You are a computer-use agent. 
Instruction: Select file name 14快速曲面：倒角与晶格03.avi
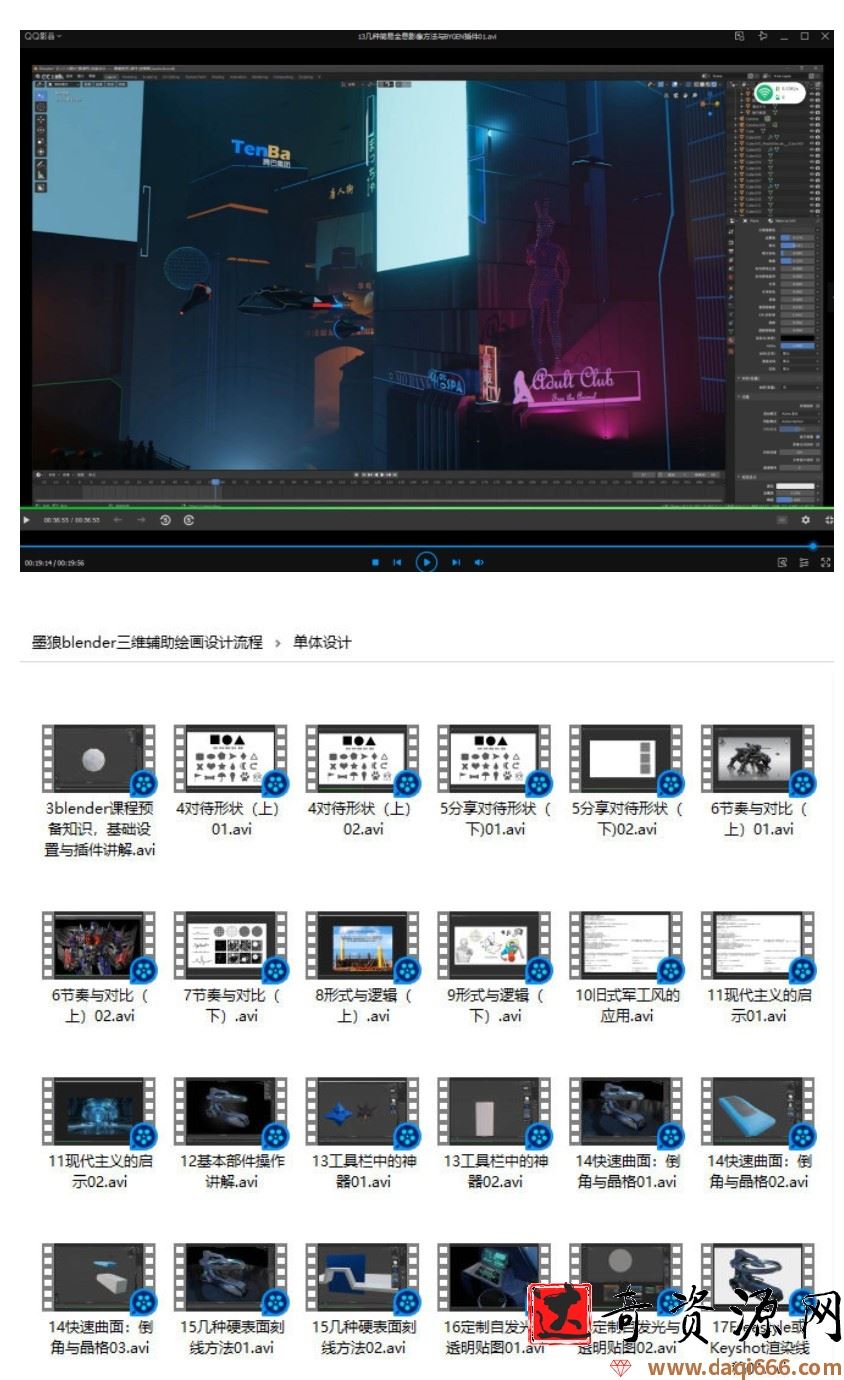point(98,1337)
